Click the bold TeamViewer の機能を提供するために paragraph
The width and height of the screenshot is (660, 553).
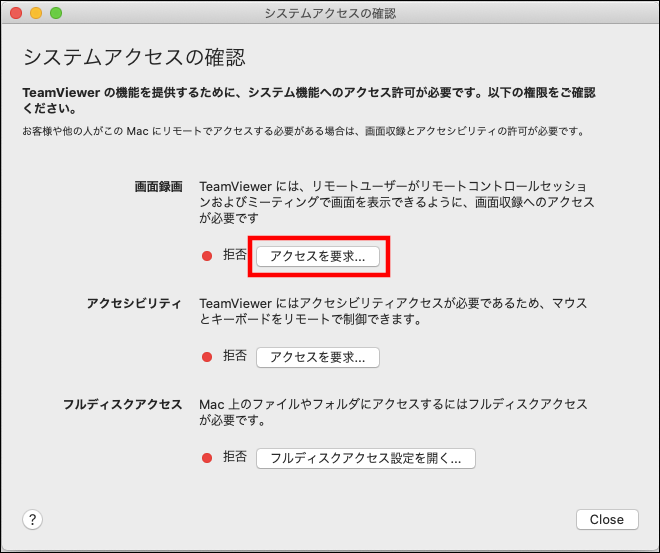pos(309,100)
